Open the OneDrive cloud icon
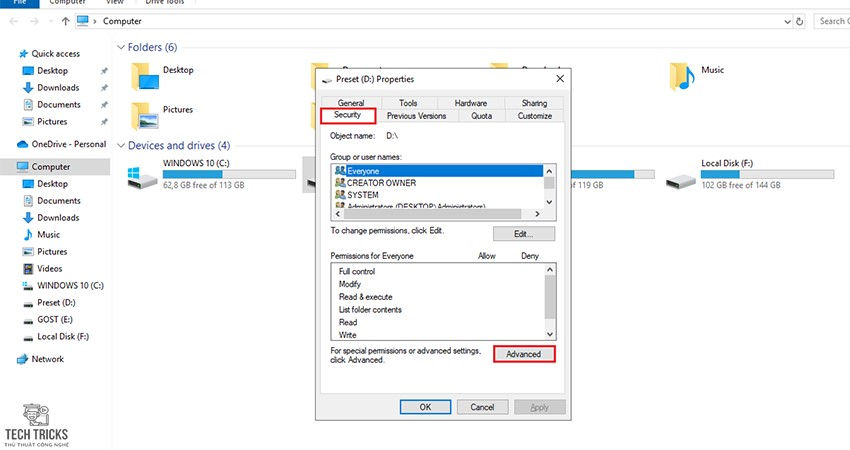 click(x=22, y=144)
